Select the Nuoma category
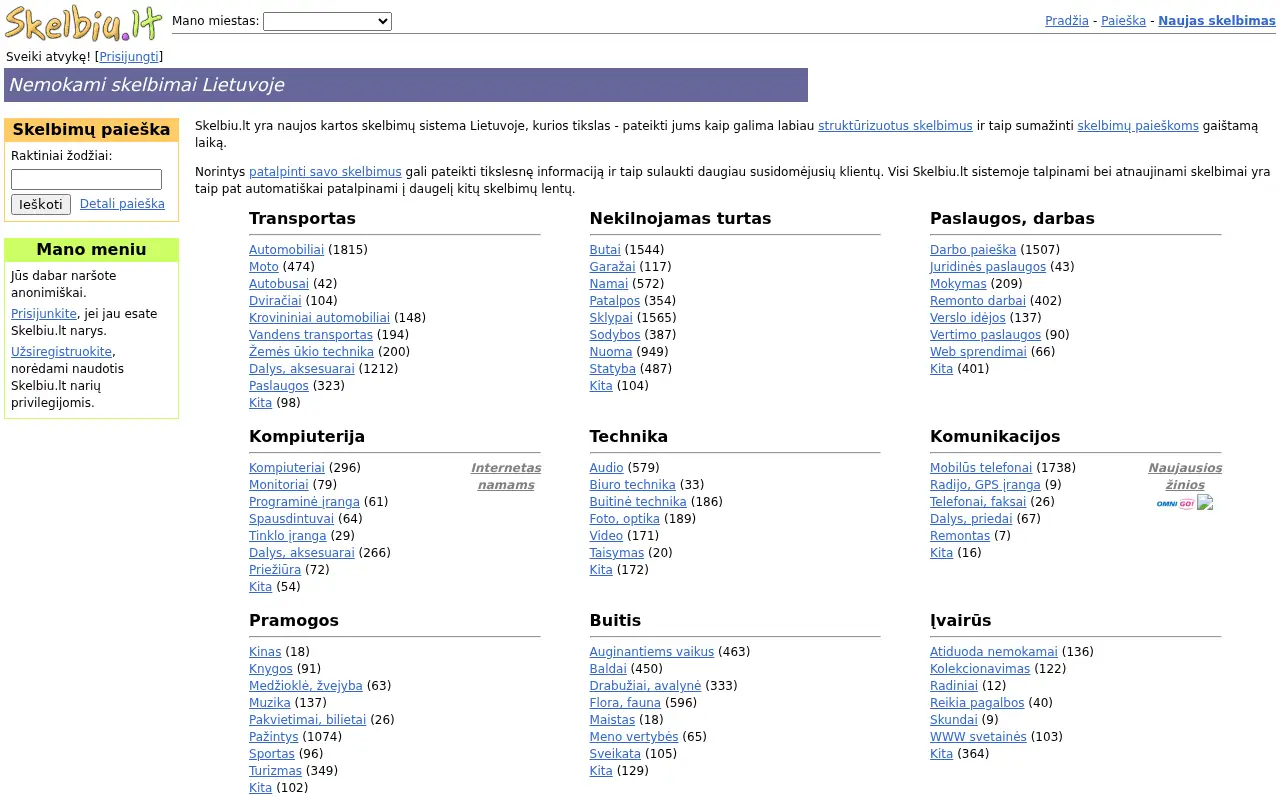1280x800 pixels. click(x=611, y=352)
